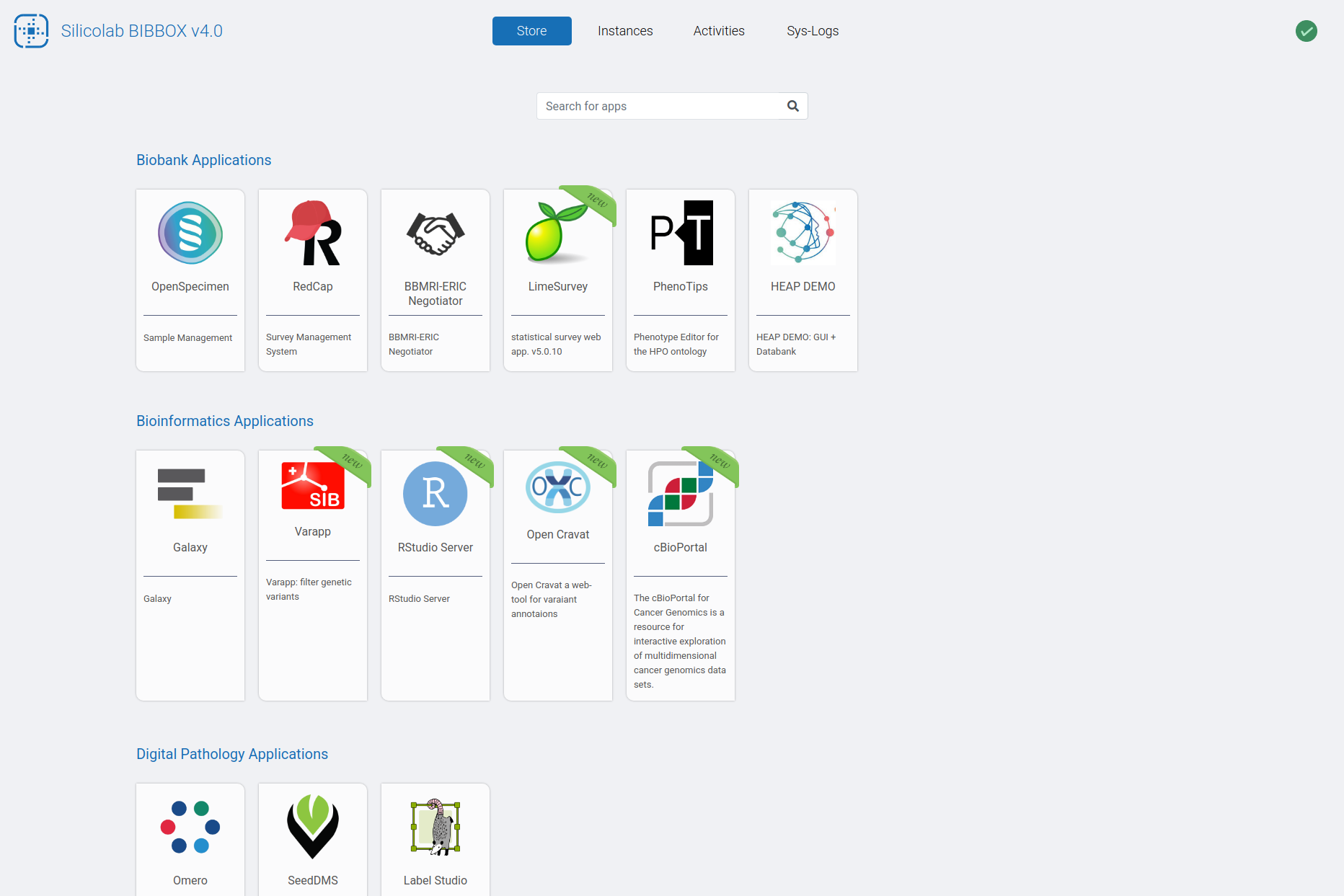The image size is (1344, 896).
Task: Click the Silicolab BIBBOX logo icon
Action: point(31,31)
